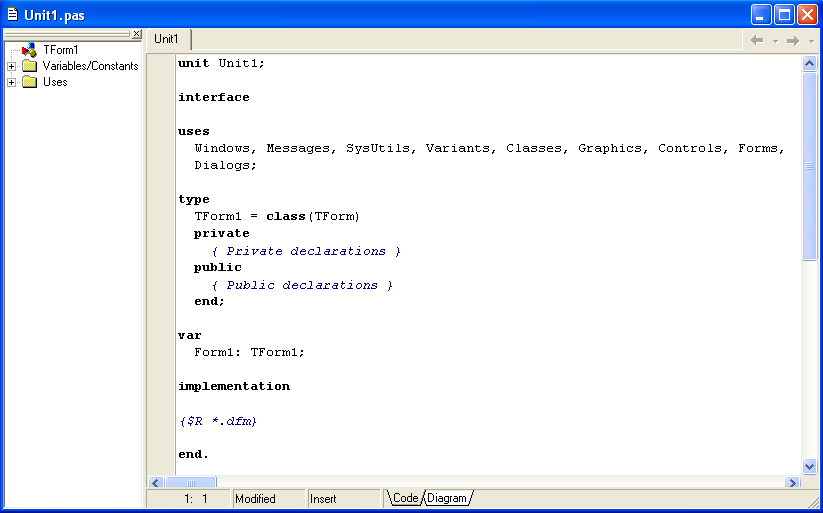This screenshot has width=823, height=513.
Task: Close the code explorer panel
Action: point(136,34)
